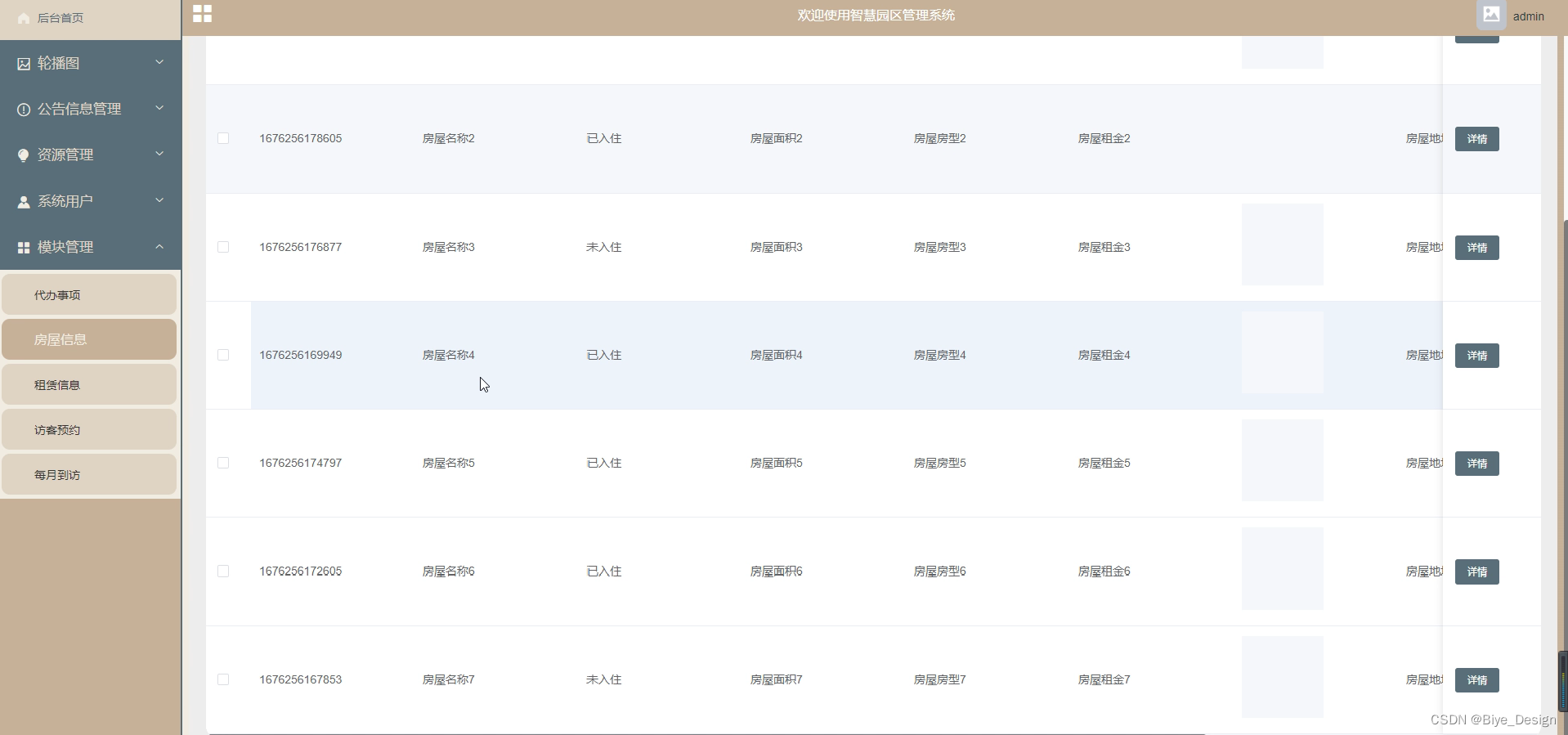Click image thumbnail in 房屋名称4 row
The image size is (1568, 735).
click(1282, 352)
